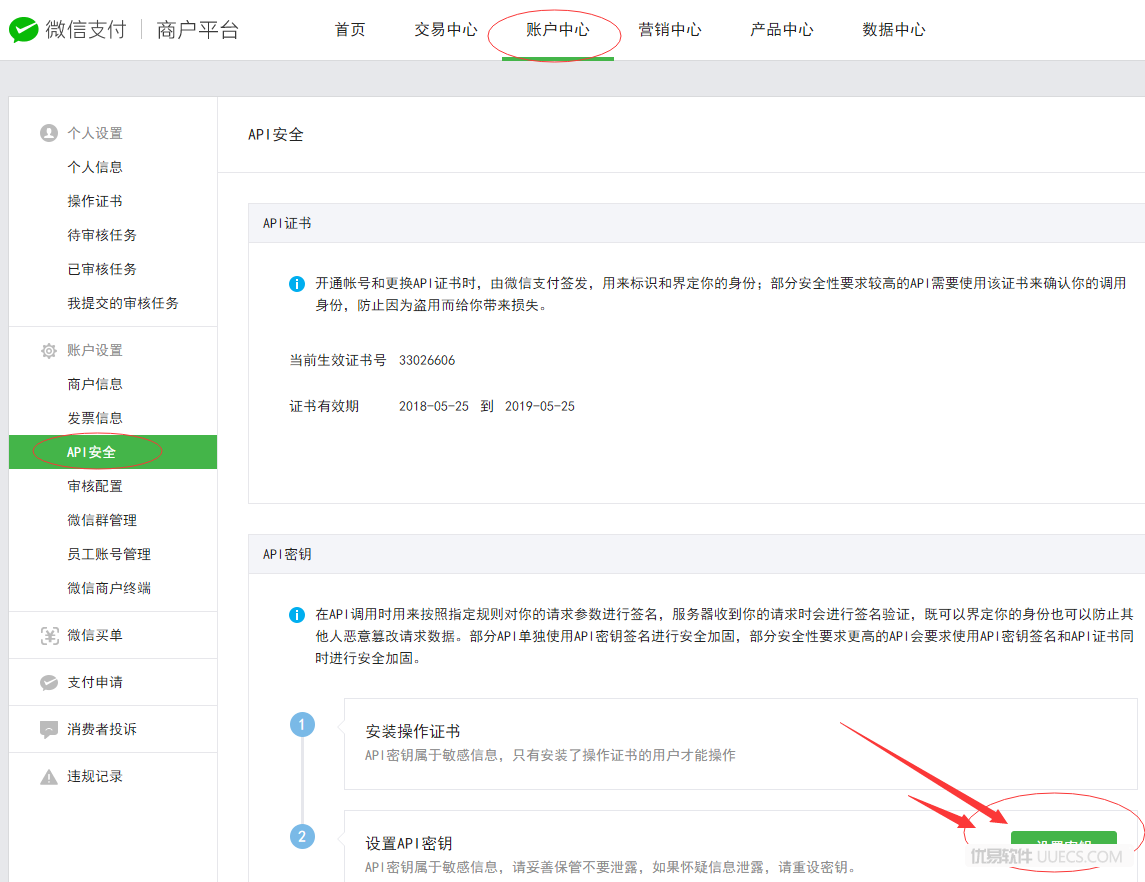The height and width of the screenshot is (882, 1145).
Task: Select 已审核任务 in sidebar
Action: (102, 269)
